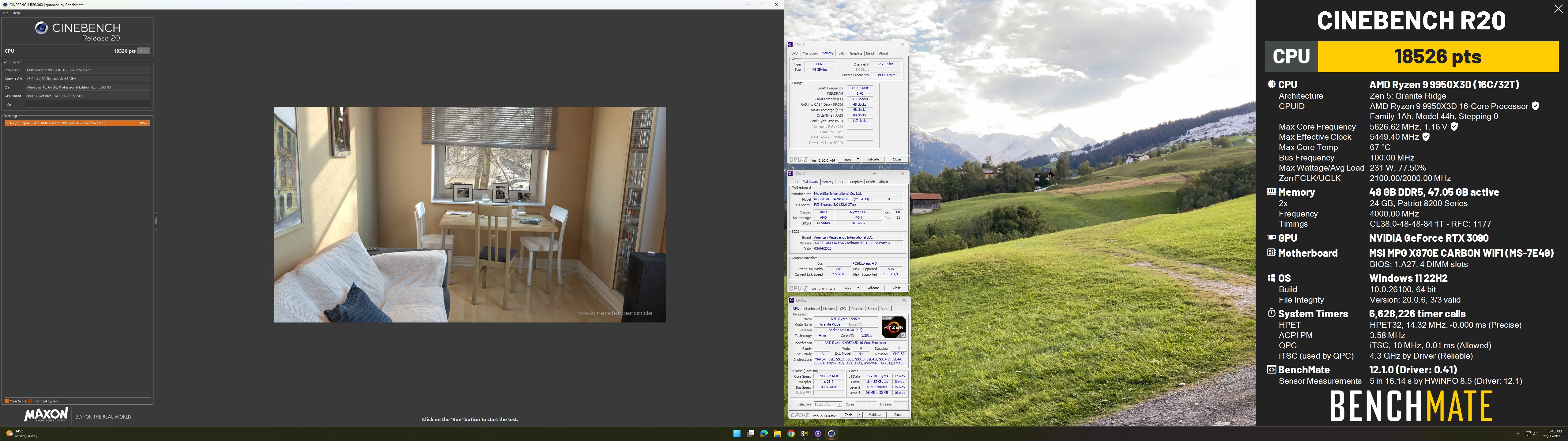The height and width of the screenshot is (441, 1568).
Task: Expand Tools dropdown arrow in bottom CPU-Z window
Action: (860, 415)
